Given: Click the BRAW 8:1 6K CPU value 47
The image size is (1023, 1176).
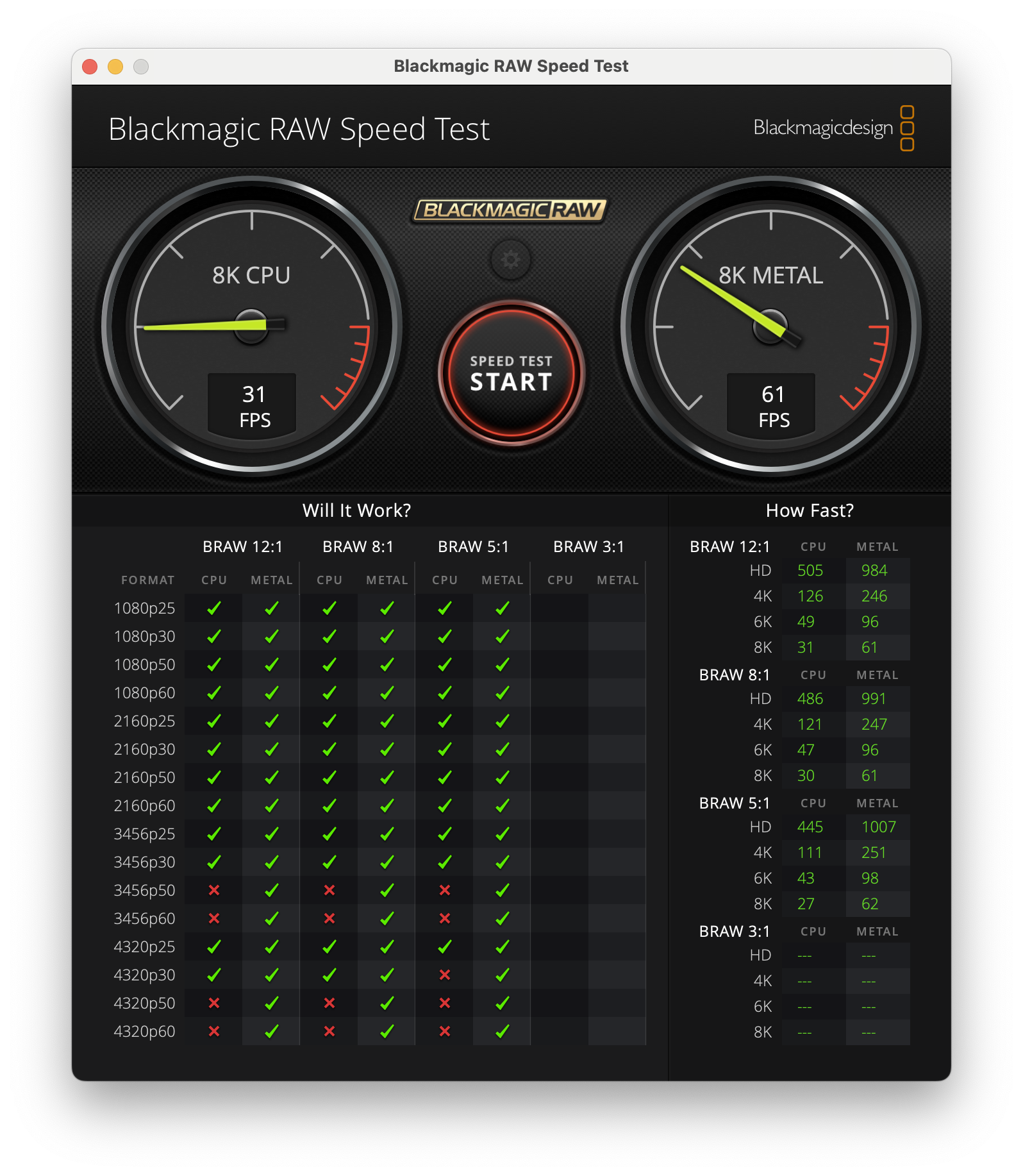Looking at the screenshot, I should click(806, 750).
